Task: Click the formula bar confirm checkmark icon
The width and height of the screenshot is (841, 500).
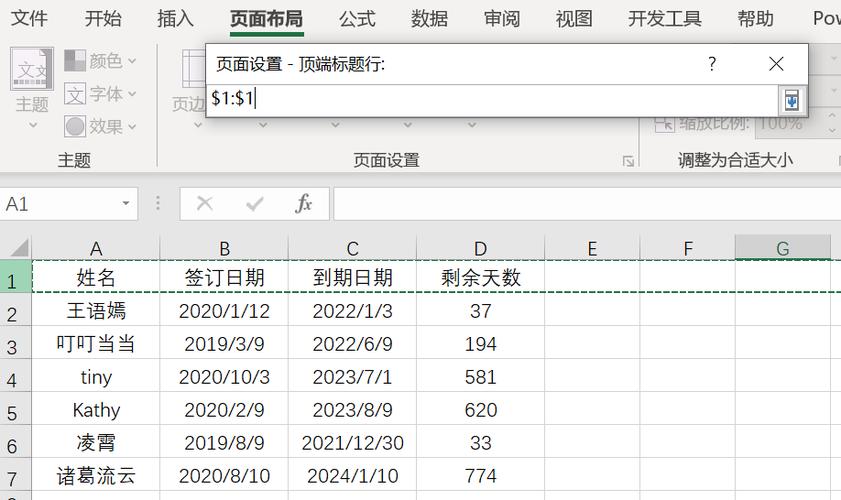Action: coord(254,204)
